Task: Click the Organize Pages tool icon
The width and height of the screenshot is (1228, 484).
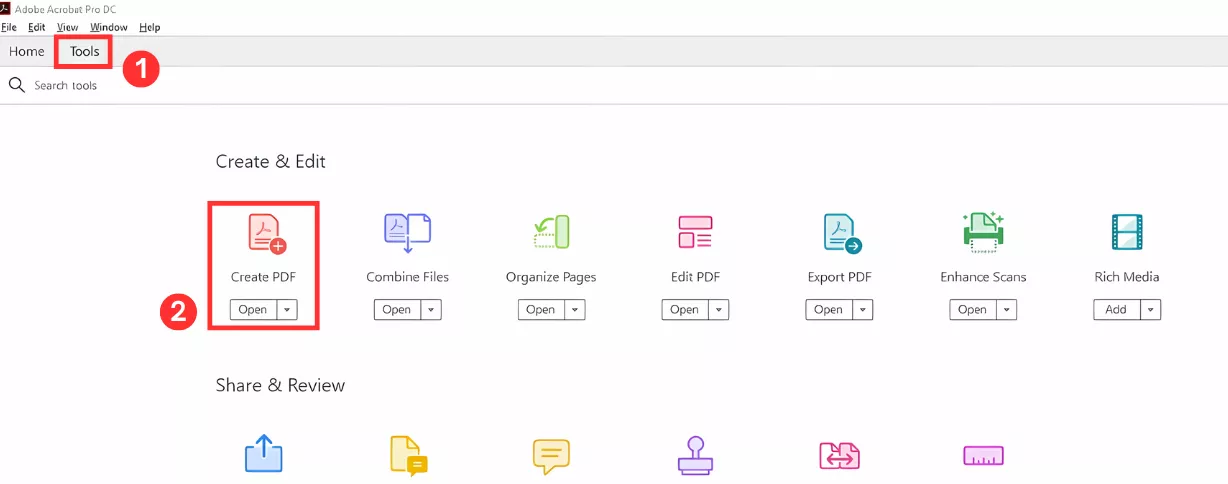Action: click(x=551, y=232)
